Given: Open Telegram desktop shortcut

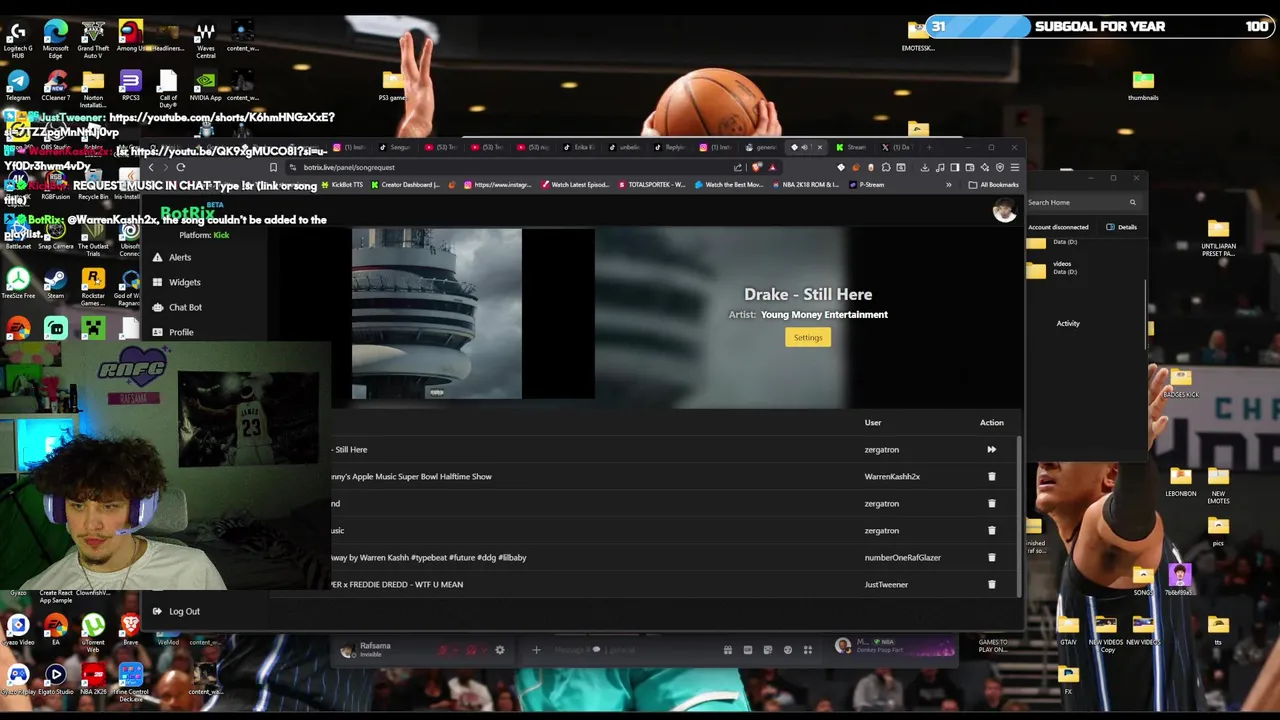Looking at the screenshot, I should click(x=18, y=86).
